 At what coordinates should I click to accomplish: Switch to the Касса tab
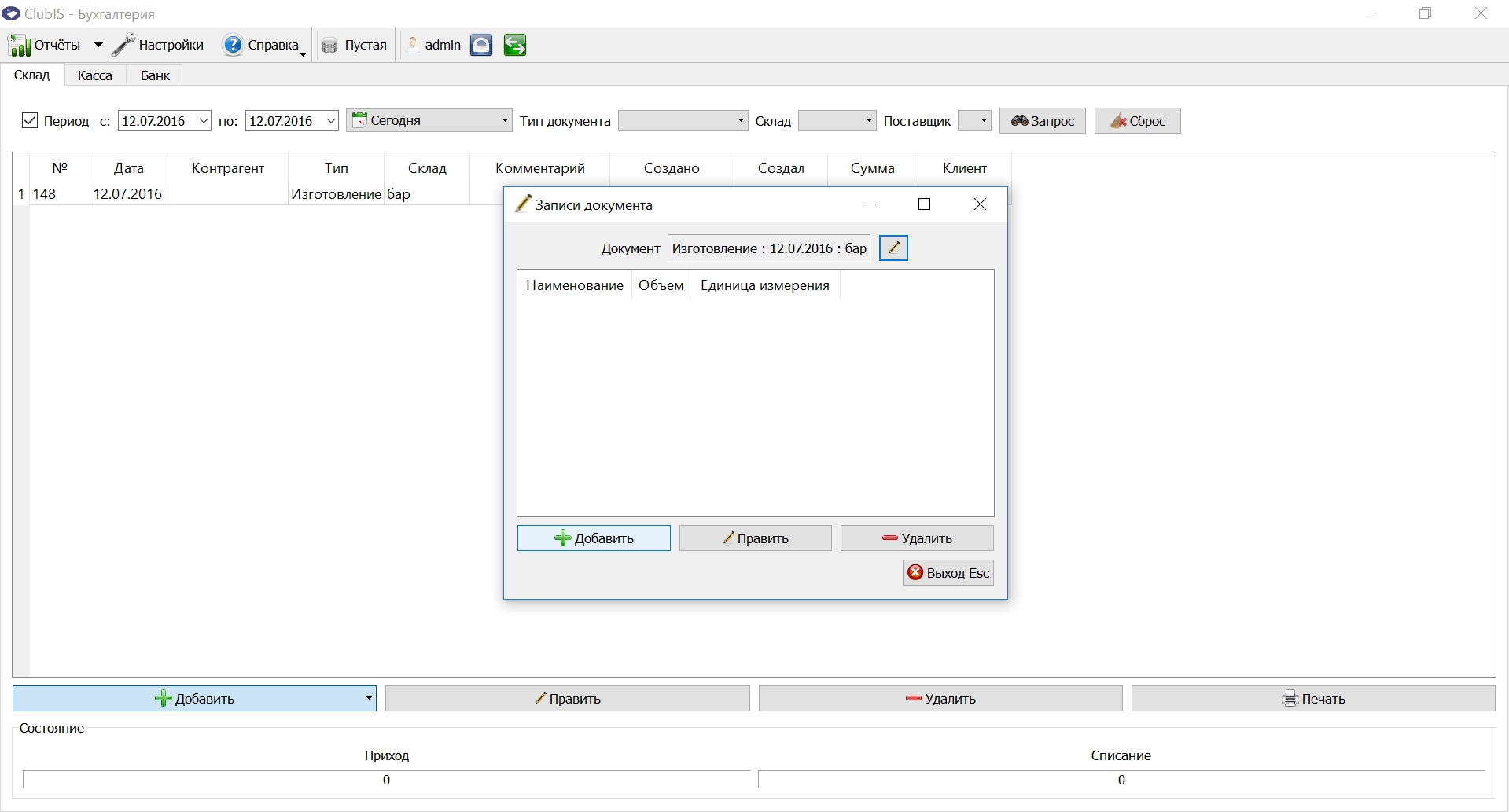point(95,75)
